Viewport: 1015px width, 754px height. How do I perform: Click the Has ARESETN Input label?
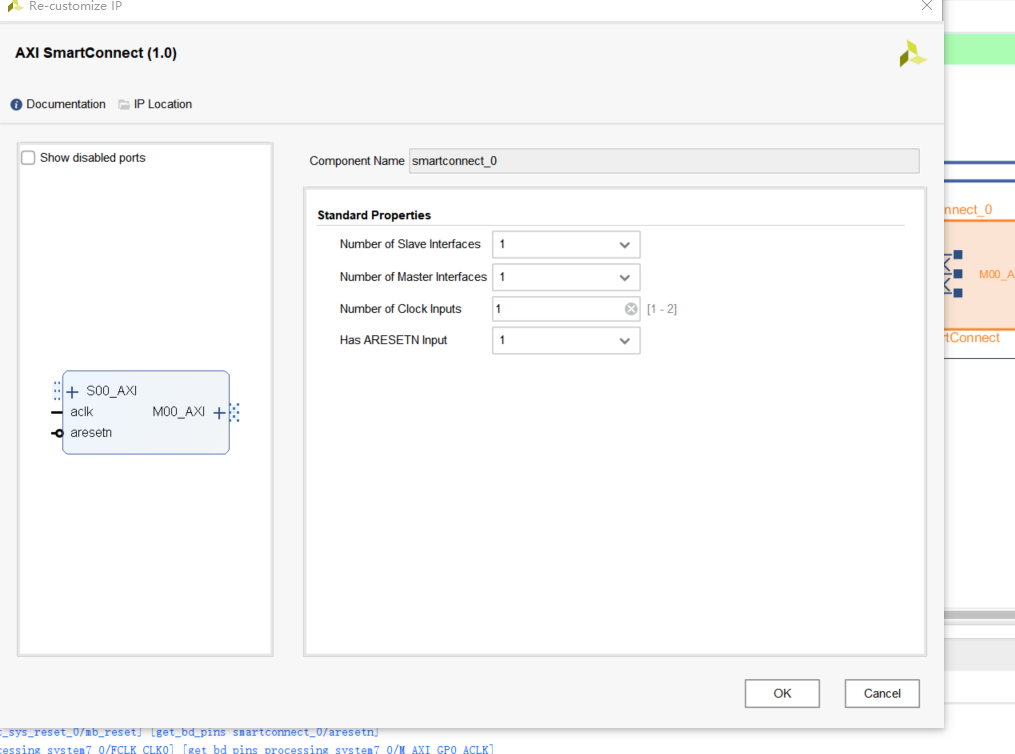tap(393, 340)
